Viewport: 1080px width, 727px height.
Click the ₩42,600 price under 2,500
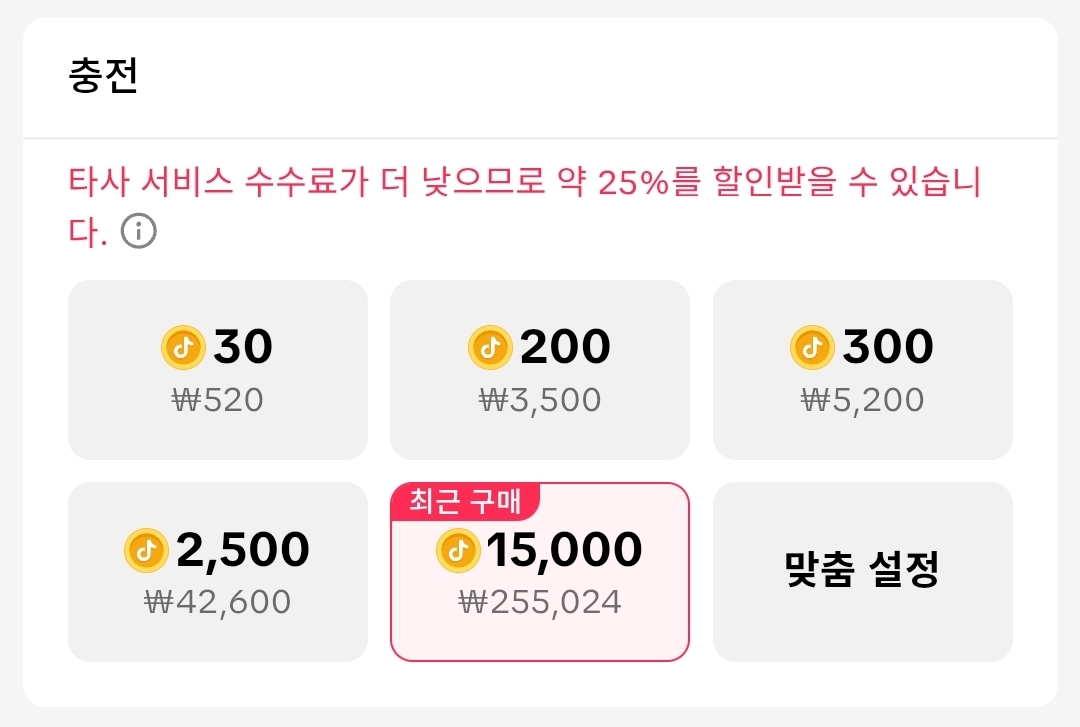click(218, 601)
